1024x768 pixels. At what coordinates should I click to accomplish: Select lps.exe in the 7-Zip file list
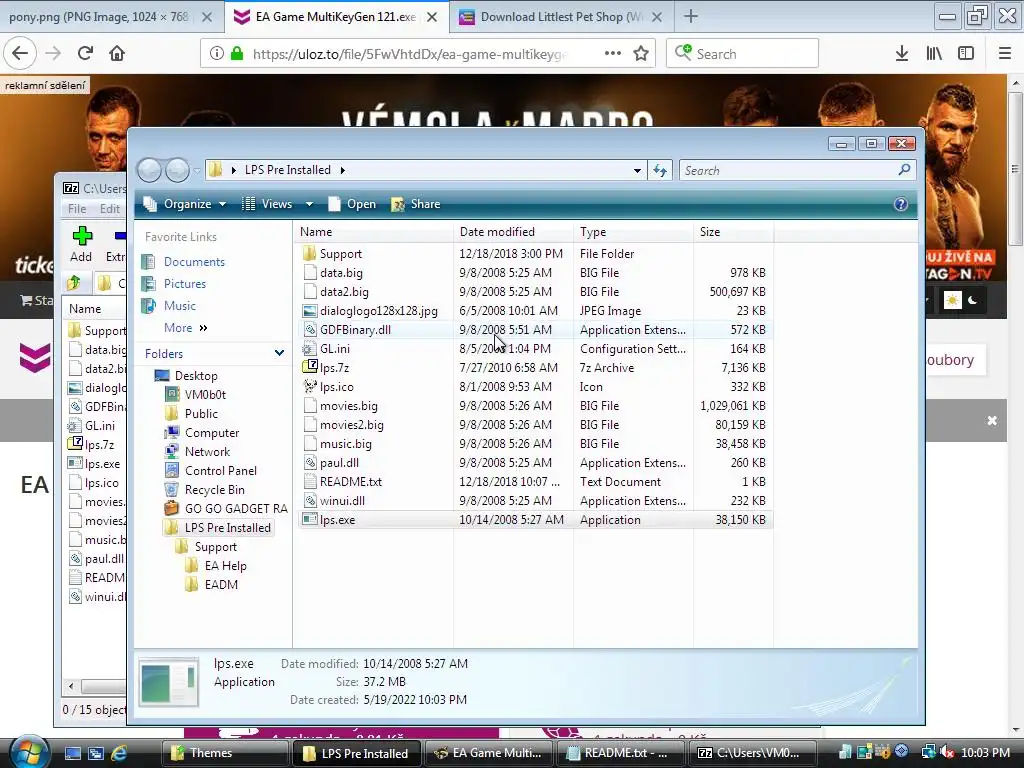coord(102,464)
